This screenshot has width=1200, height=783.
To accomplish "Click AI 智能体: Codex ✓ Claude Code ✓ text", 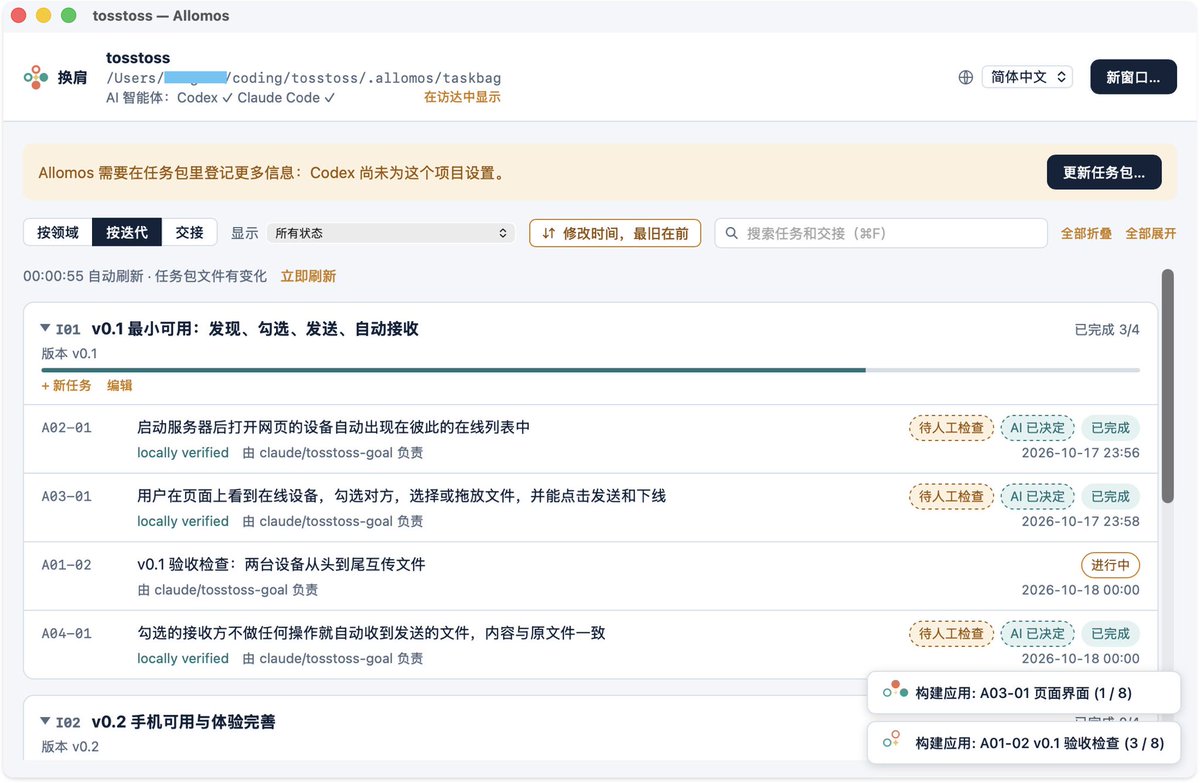I will point(221,97).
